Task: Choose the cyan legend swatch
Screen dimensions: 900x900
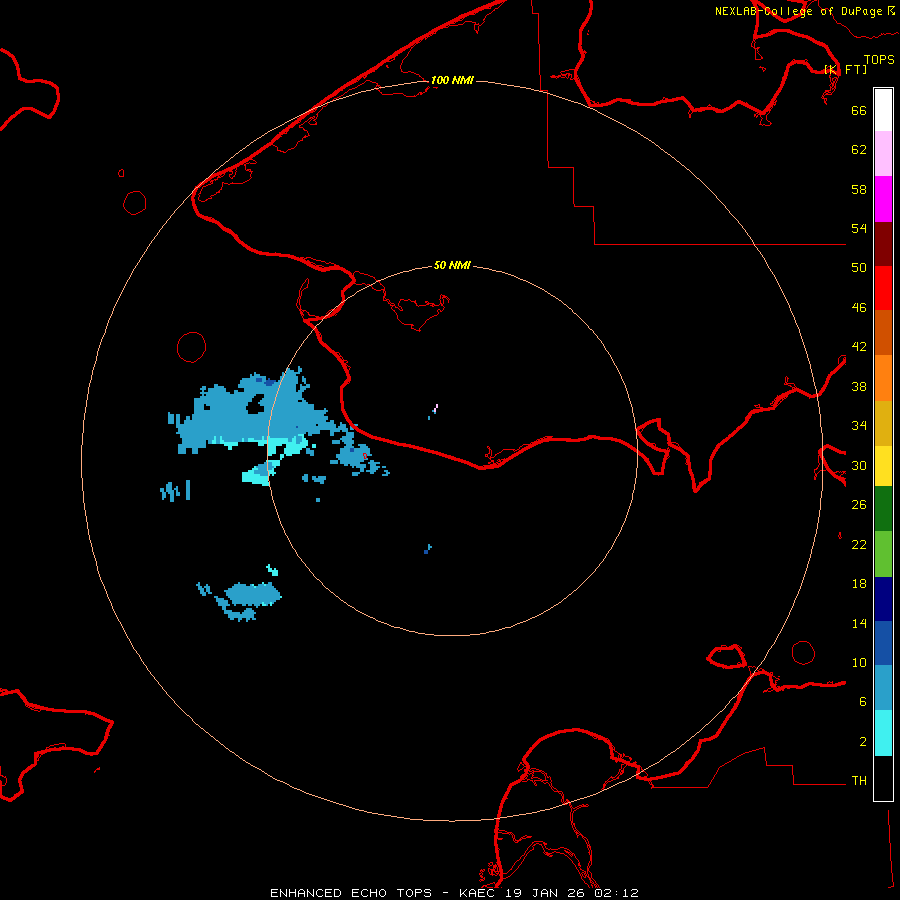Action: click(883, 733)
